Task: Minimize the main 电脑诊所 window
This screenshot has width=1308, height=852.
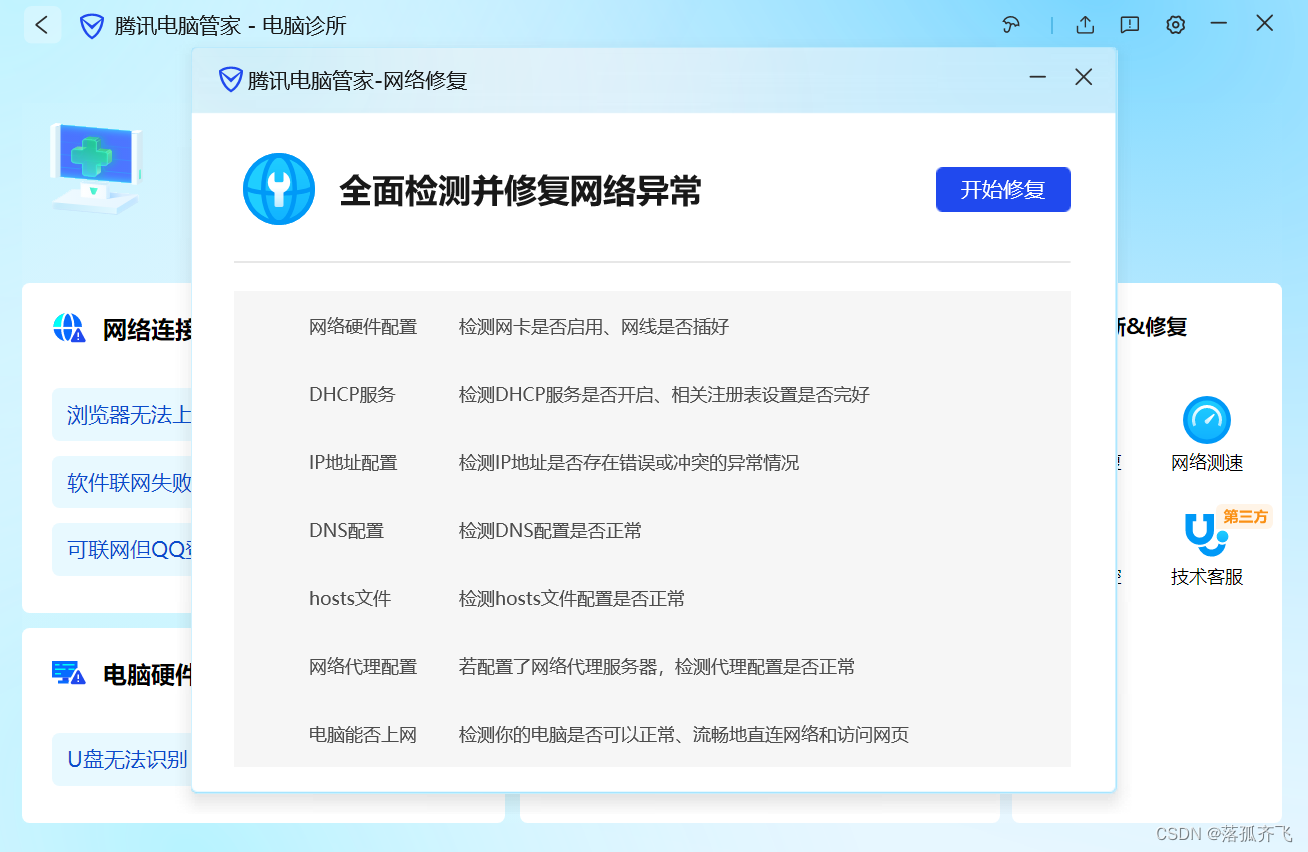Action: pyautogui.click(x=1219, y=23)
